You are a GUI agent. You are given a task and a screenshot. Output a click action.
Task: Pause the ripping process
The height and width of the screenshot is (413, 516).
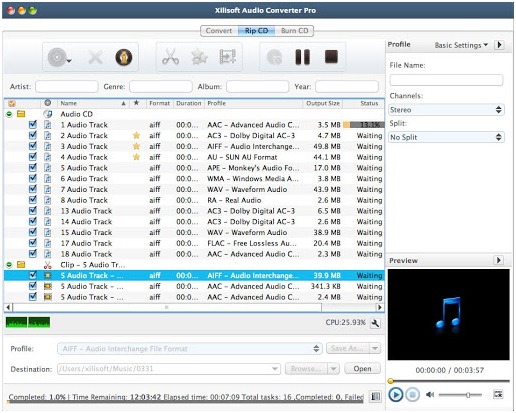pyautogui.click(x=303, y=57)
